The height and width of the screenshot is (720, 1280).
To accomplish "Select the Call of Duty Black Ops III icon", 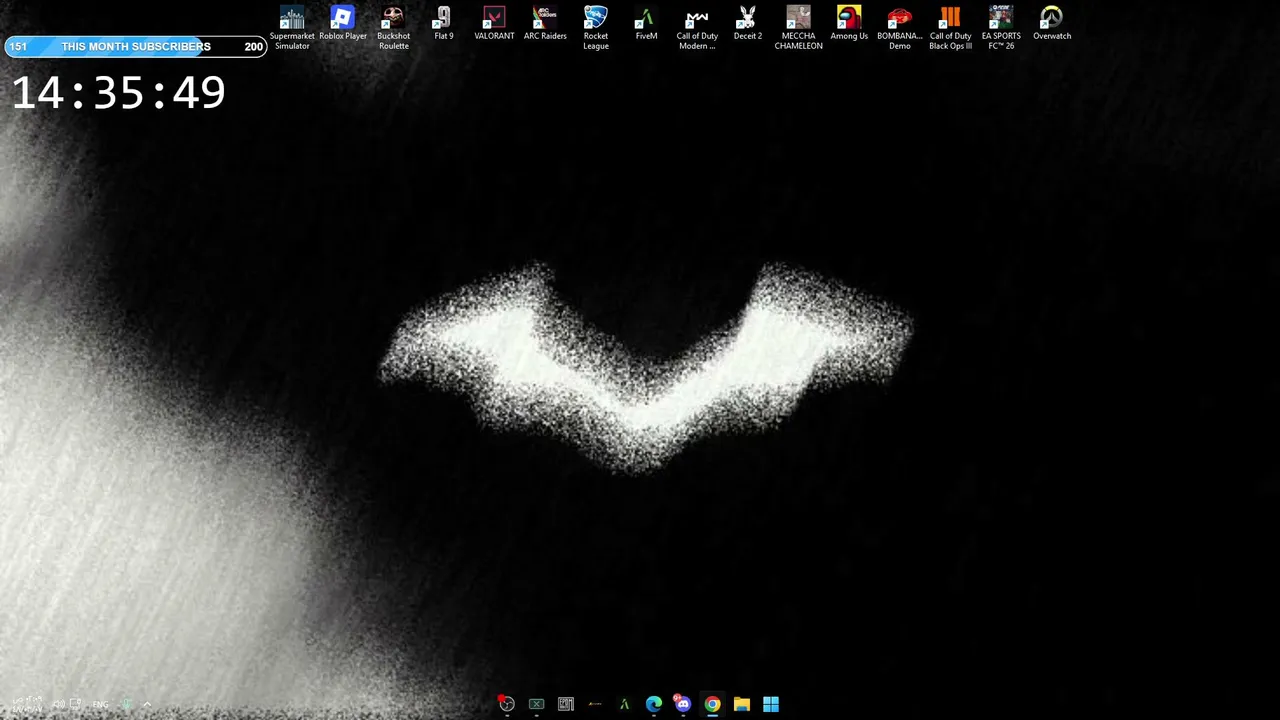I will 950,28.
